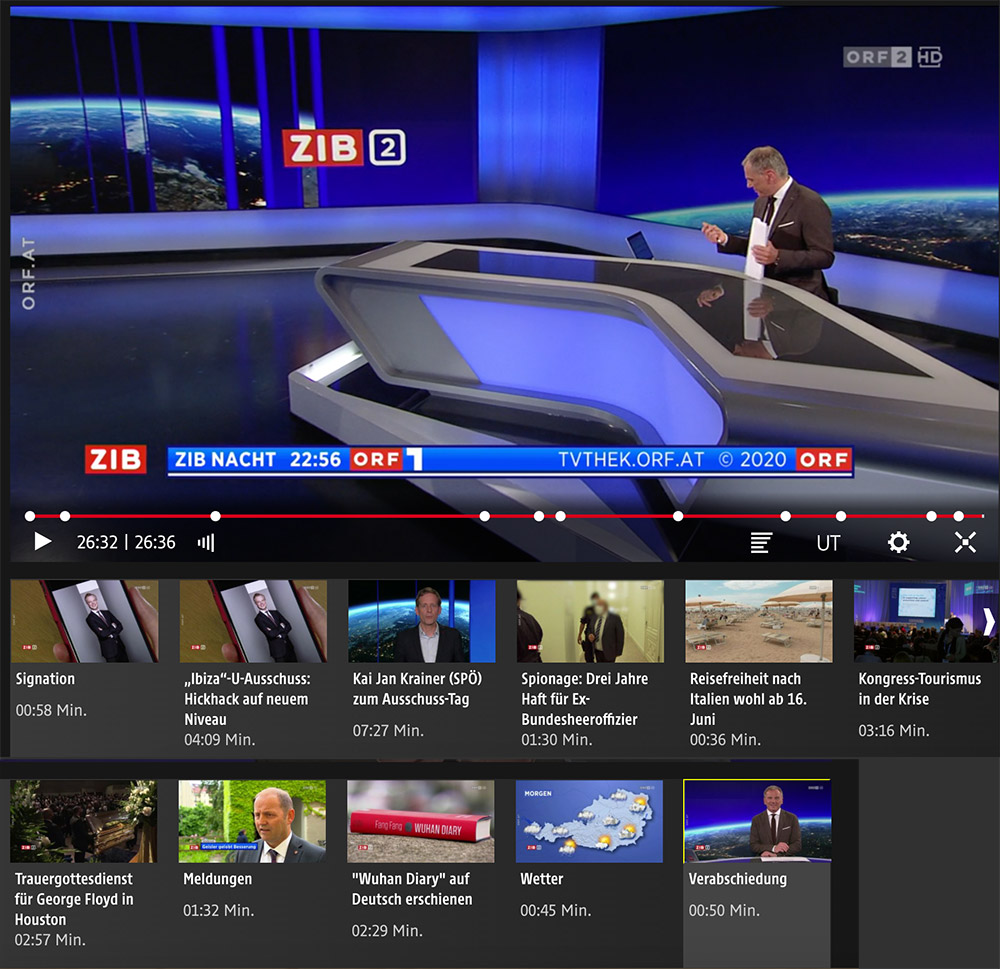Jump to ninth timeline marker, Wuhan Diary segment
Image resolution: width=1000 pixels, height=969 pixels.
[x=841, y=516]
